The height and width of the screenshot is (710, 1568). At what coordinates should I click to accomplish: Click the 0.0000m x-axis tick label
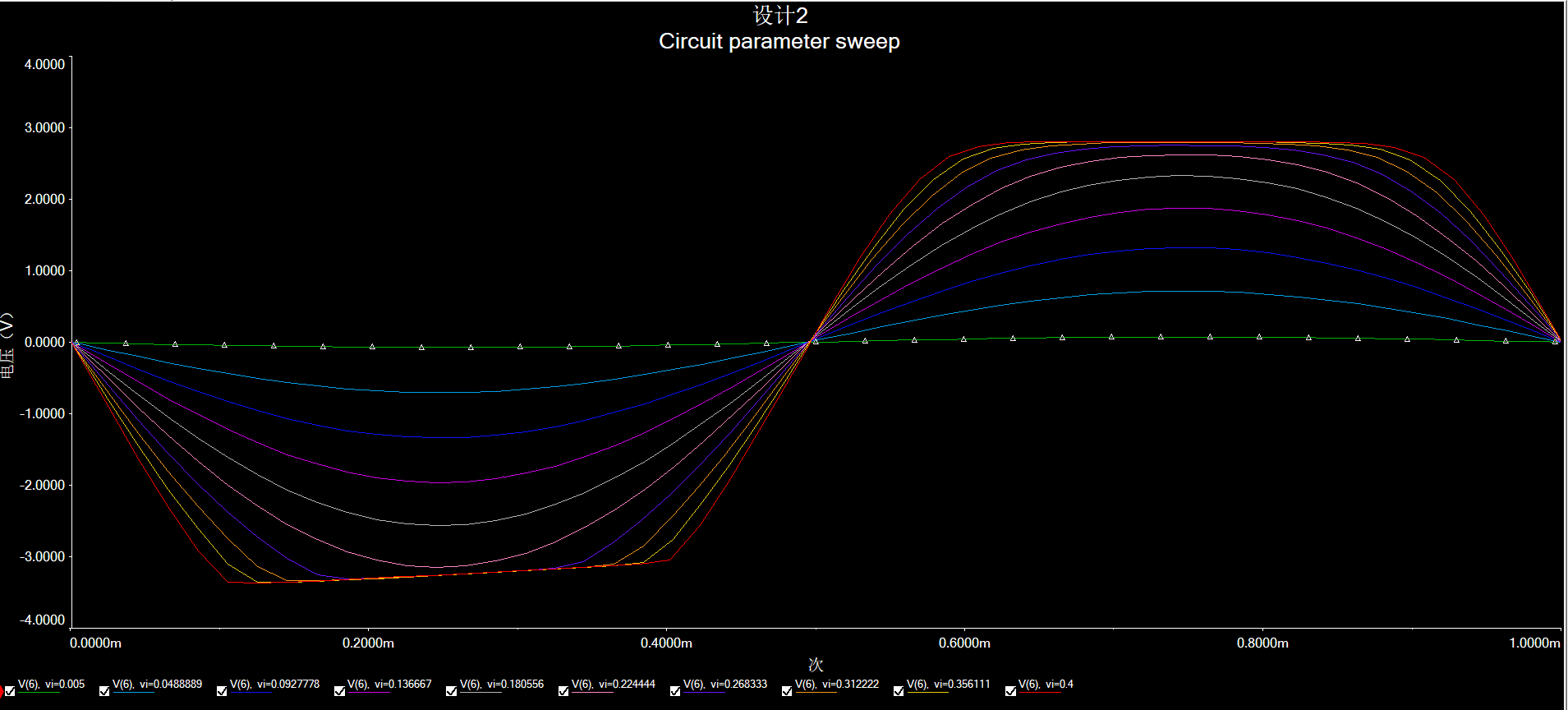(x=96, y=643)
